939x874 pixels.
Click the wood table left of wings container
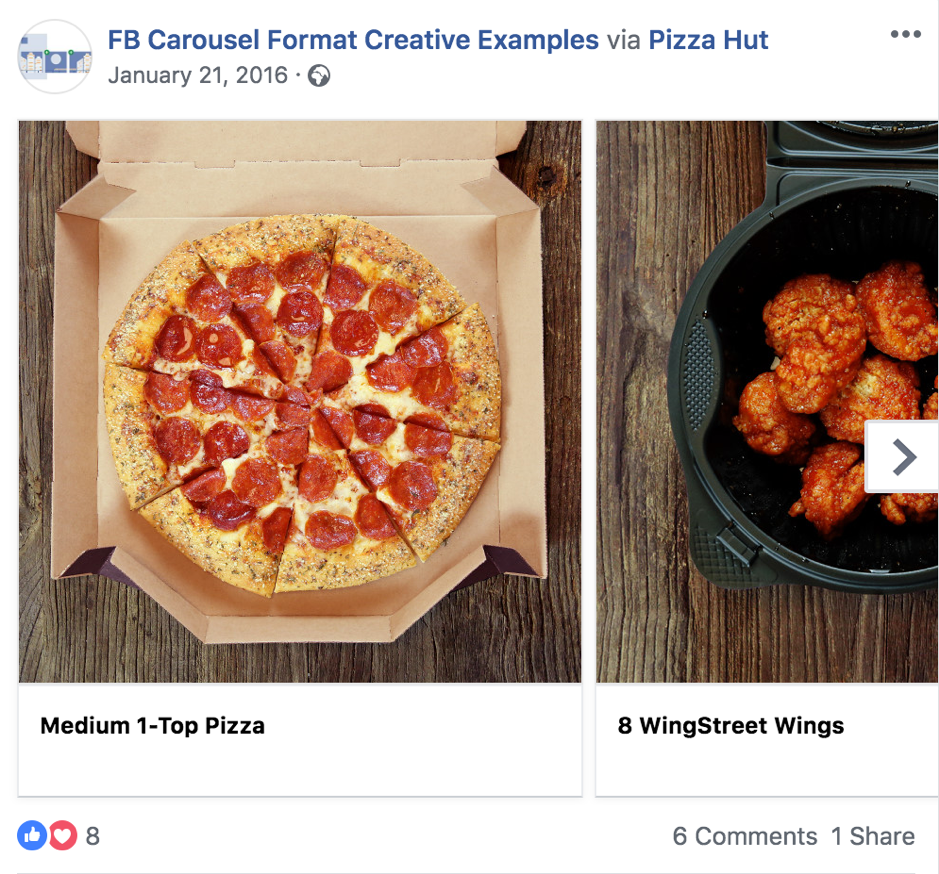(630, 400)
